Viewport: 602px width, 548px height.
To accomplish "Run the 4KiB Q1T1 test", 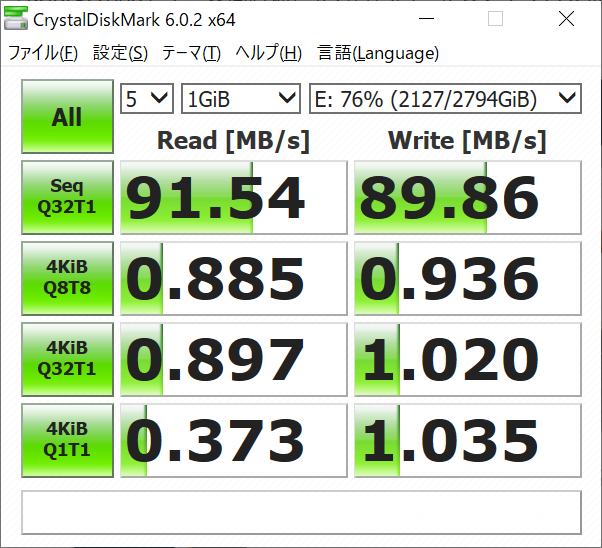I will (x=67, y=440).
